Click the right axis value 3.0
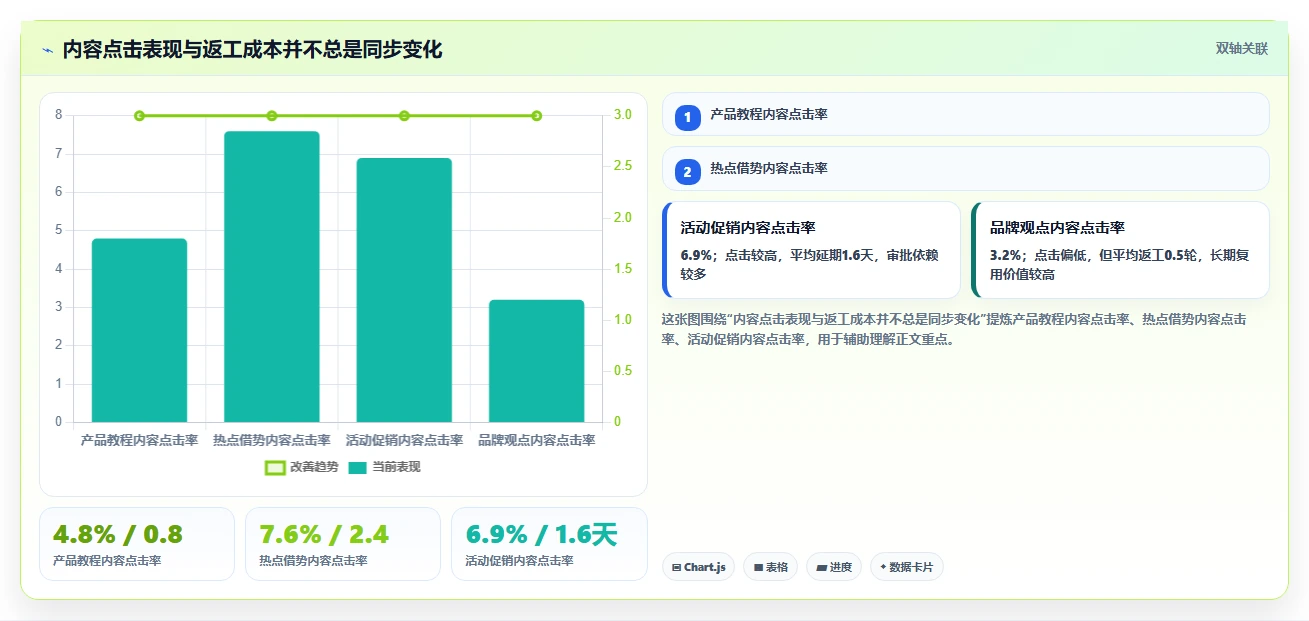 point(623,115)
